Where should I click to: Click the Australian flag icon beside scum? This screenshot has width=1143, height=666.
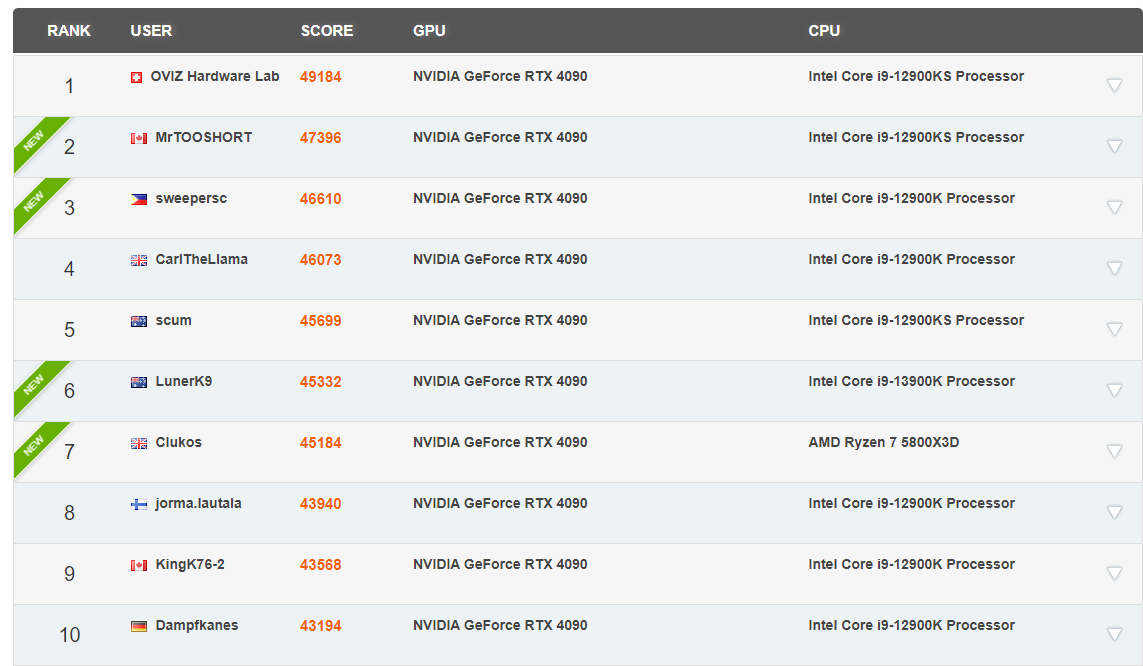click(x=139, y=321)
